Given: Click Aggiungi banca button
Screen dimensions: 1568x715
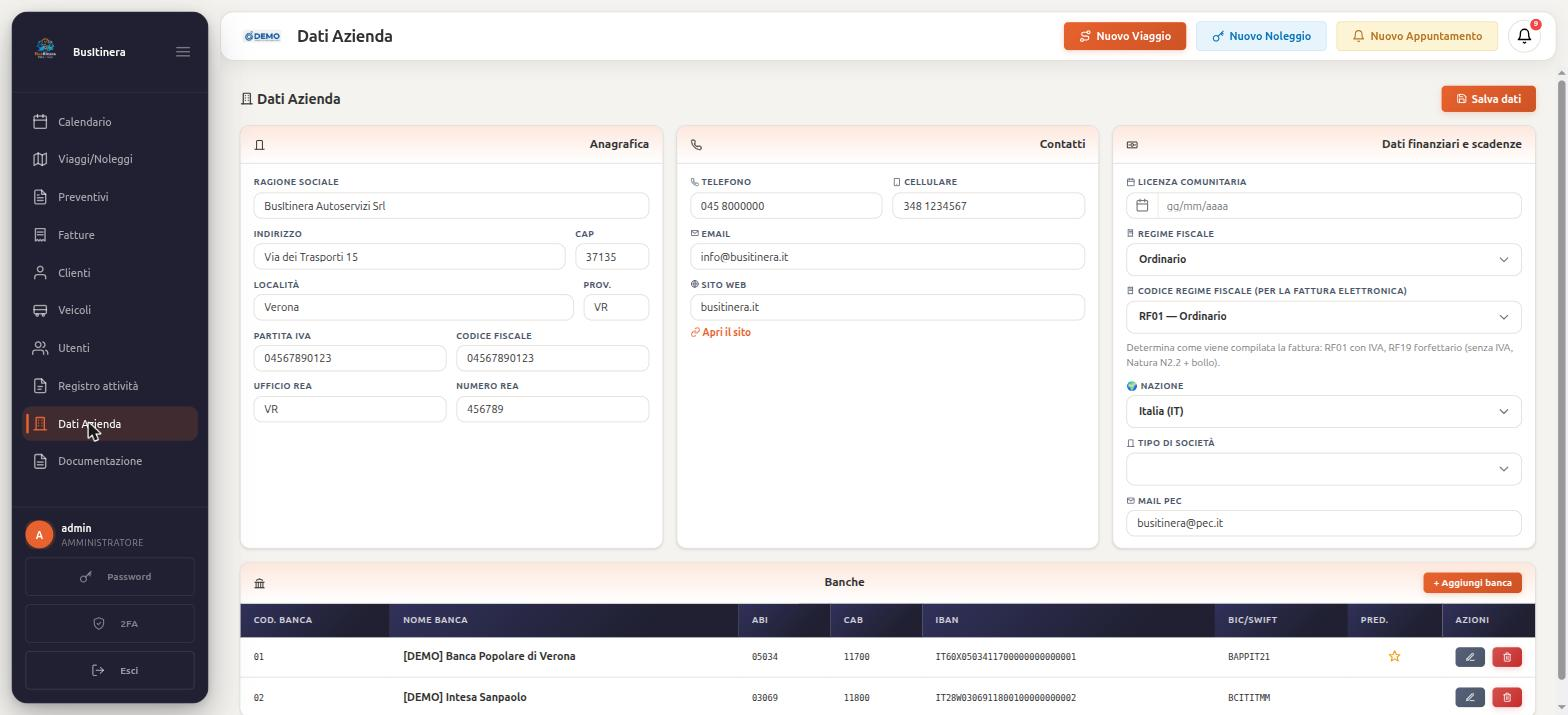Looking at the screenshot, I should [x=1472, y=583].
